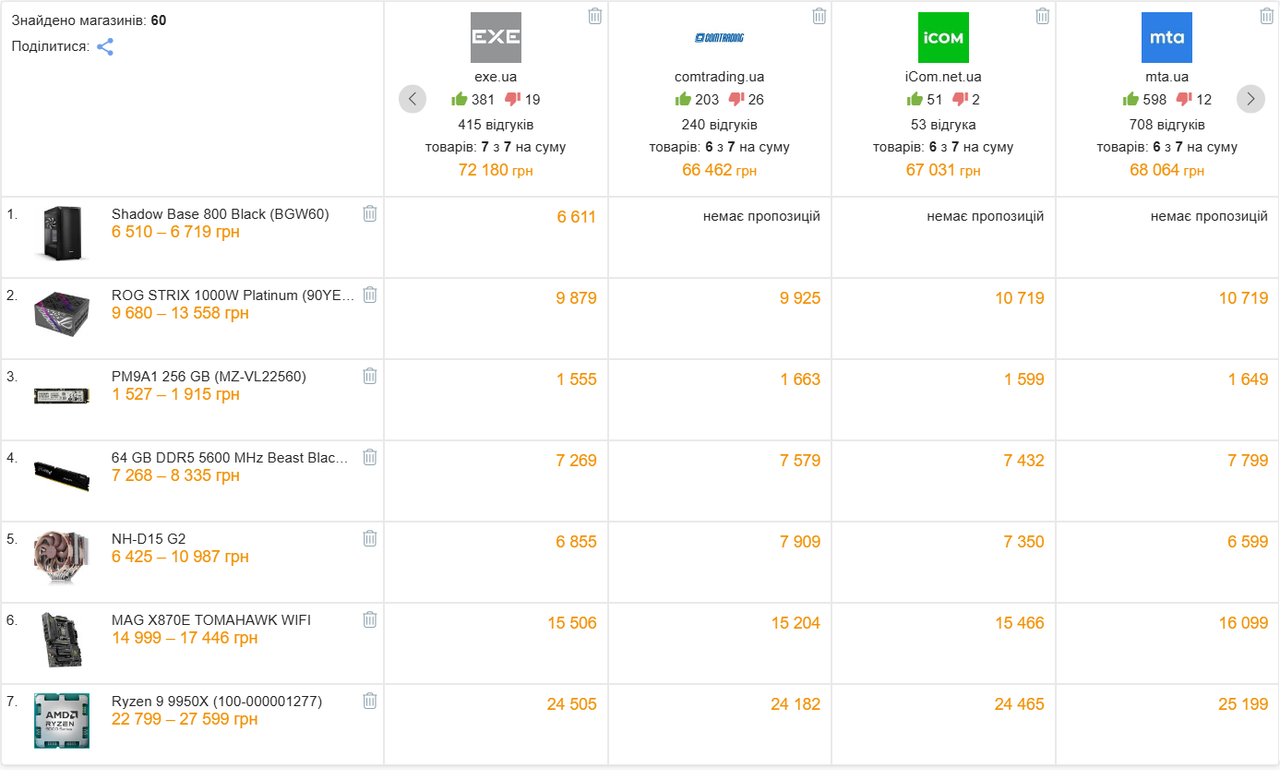The width and height of the screenshot is (1280, 770).
Task: Open ROG STRIX 1000W Platinum product link
Action: pyautogui.click(x=233, y=295)
